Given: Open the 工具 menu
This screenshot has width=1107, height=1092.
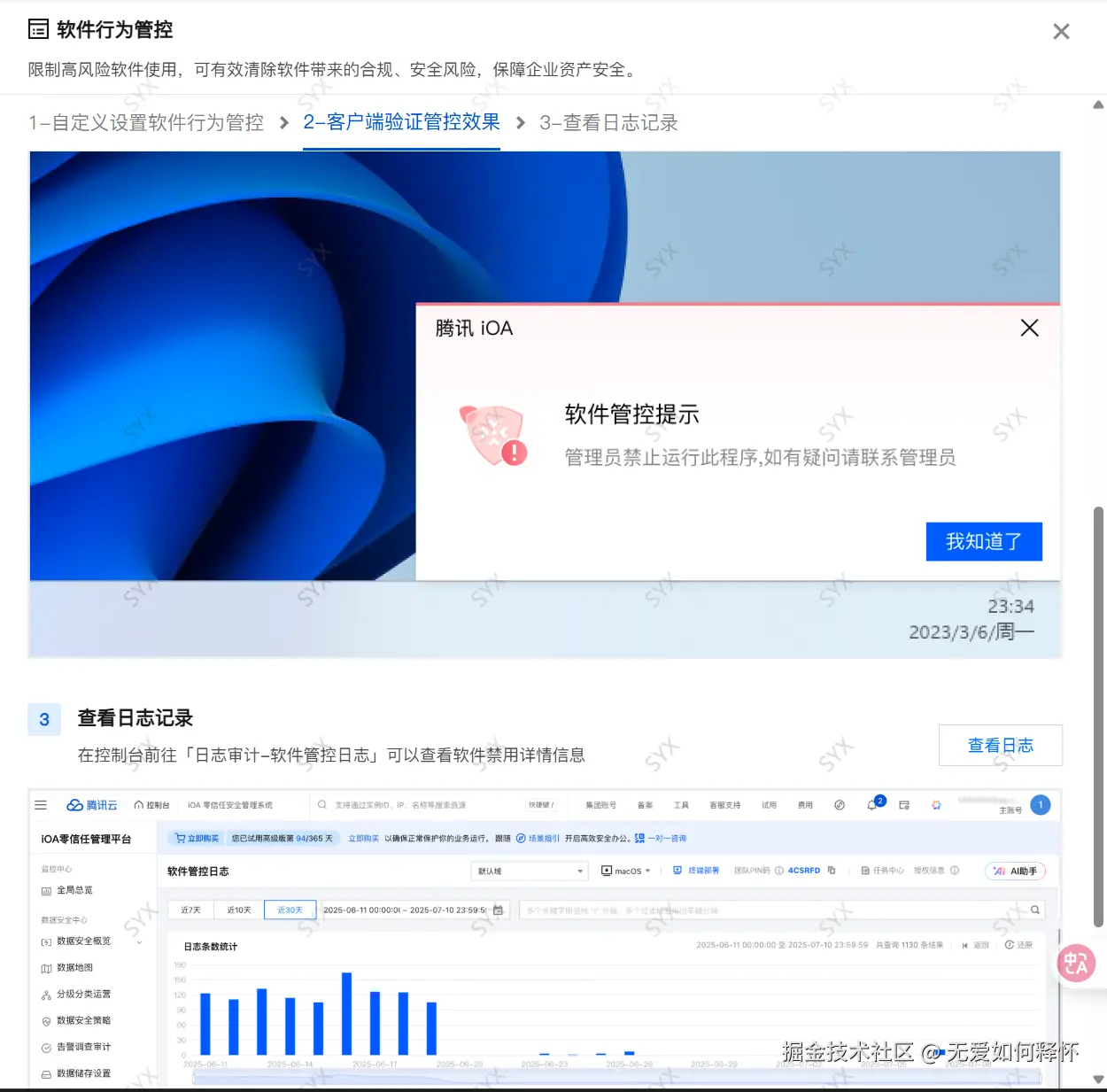Looking at the screenshot, I should [x=680, y=805].
